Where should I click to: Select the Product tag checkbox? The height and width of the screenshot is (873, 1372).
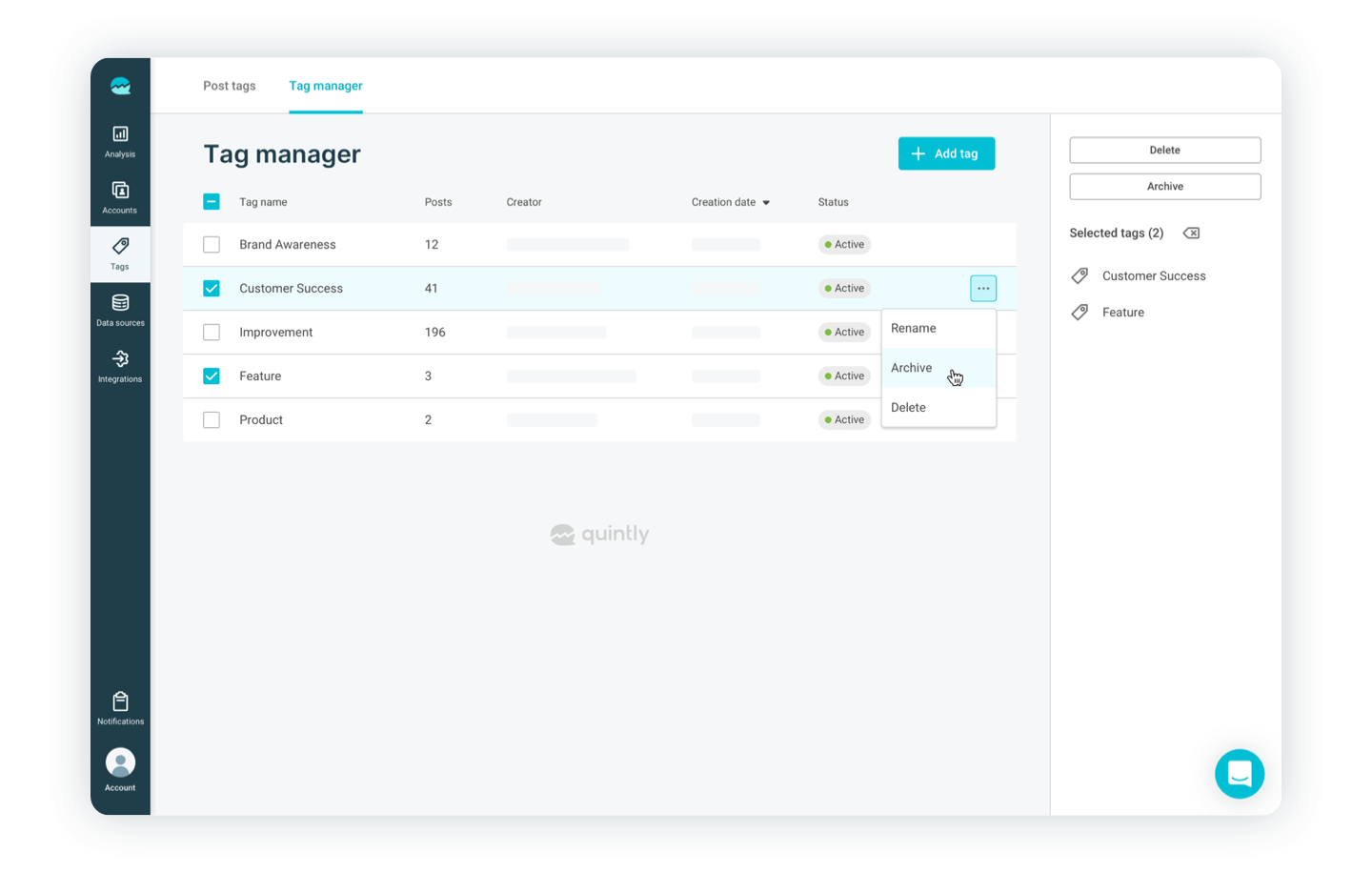pos(212,420)
